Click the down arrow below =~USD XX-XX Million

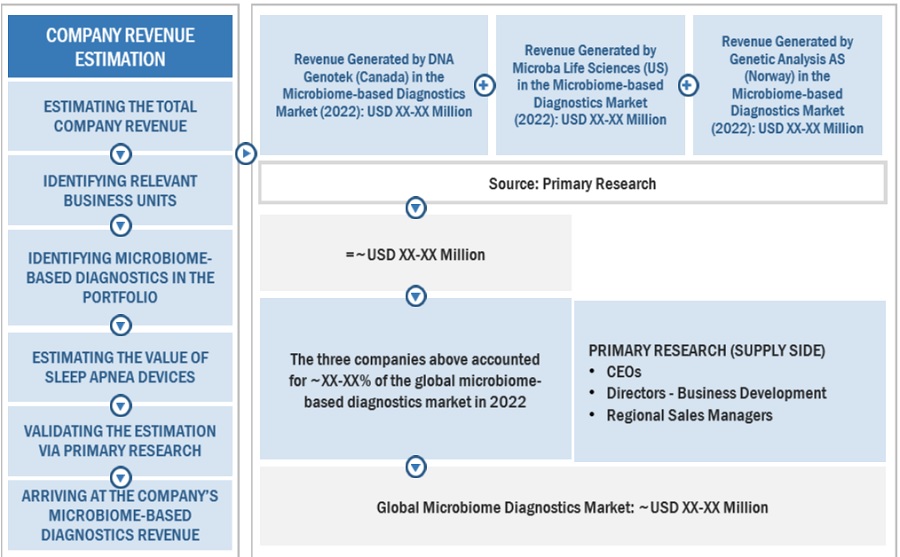click(416, 296)
